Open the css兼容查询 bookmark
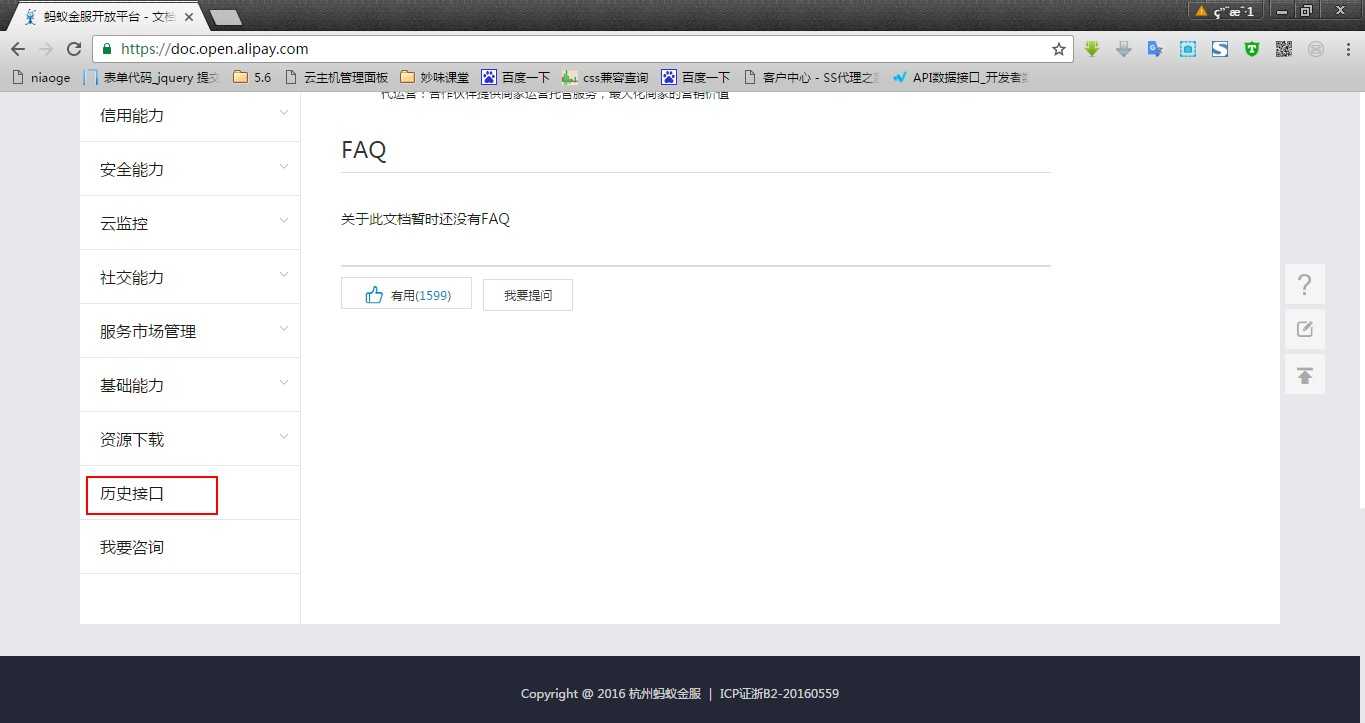This screenshot has height=723, width=1365. coord(606,77)
